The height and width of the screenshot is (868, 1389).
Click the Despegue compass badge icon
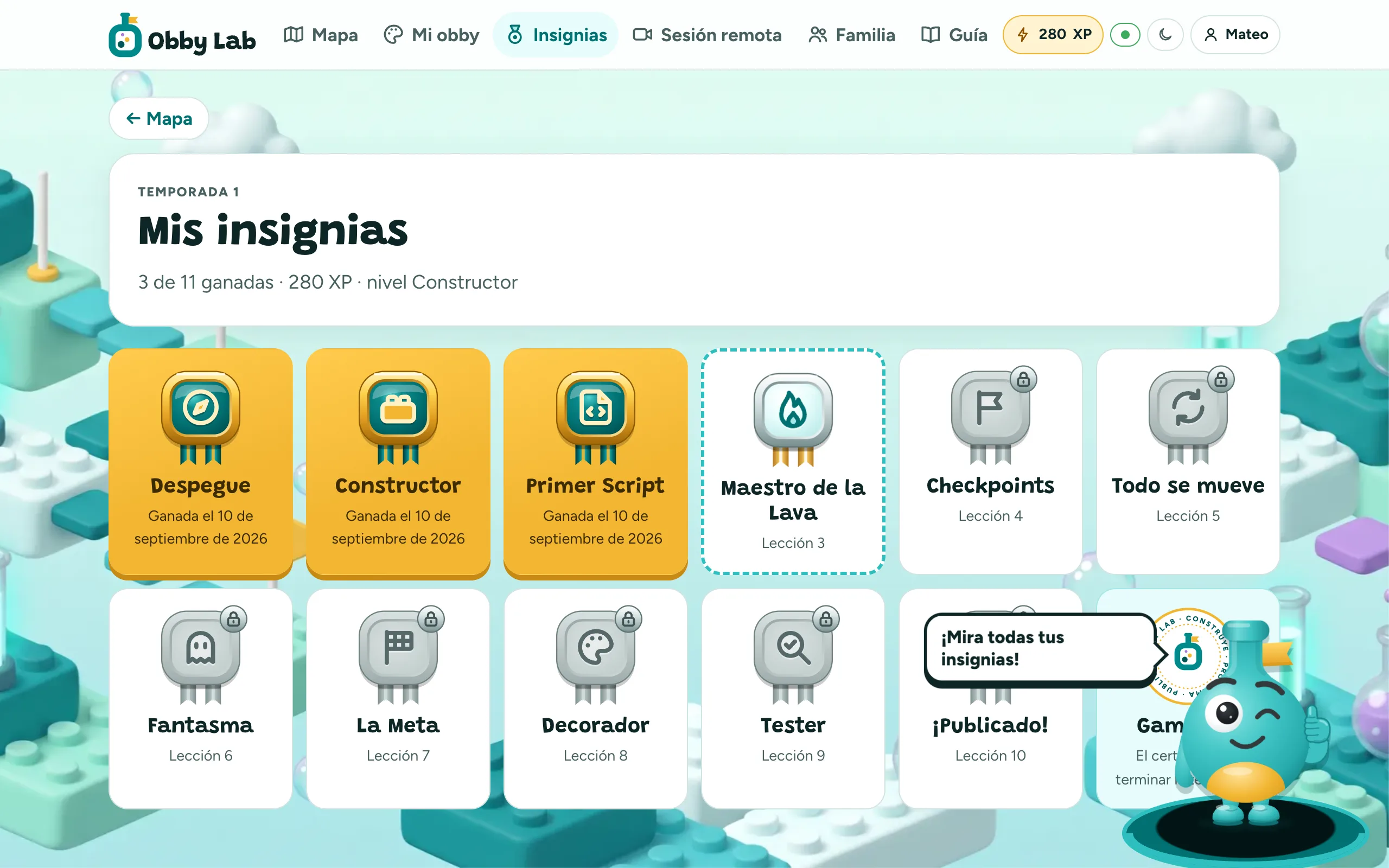201,416
